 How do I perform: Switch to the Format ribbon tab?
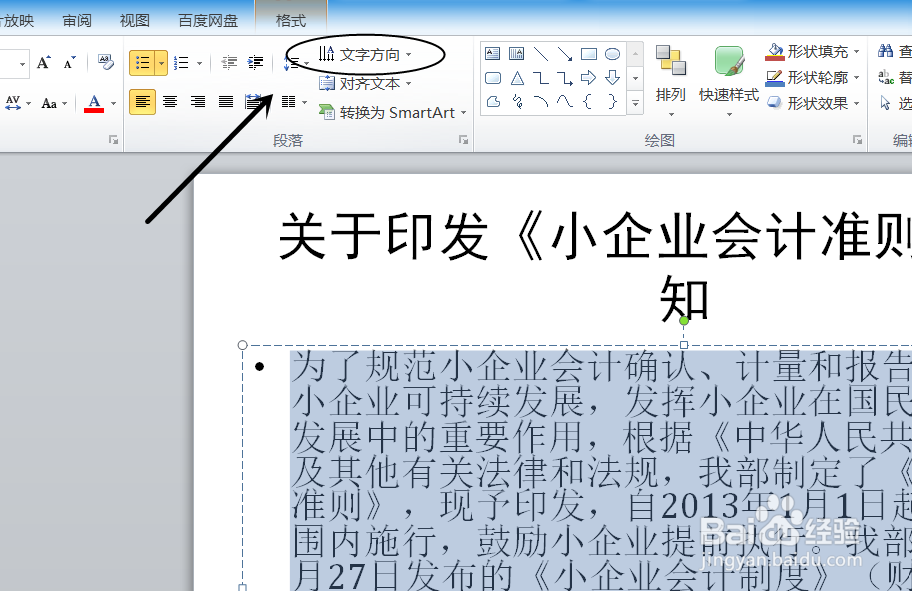coord(290,19)
